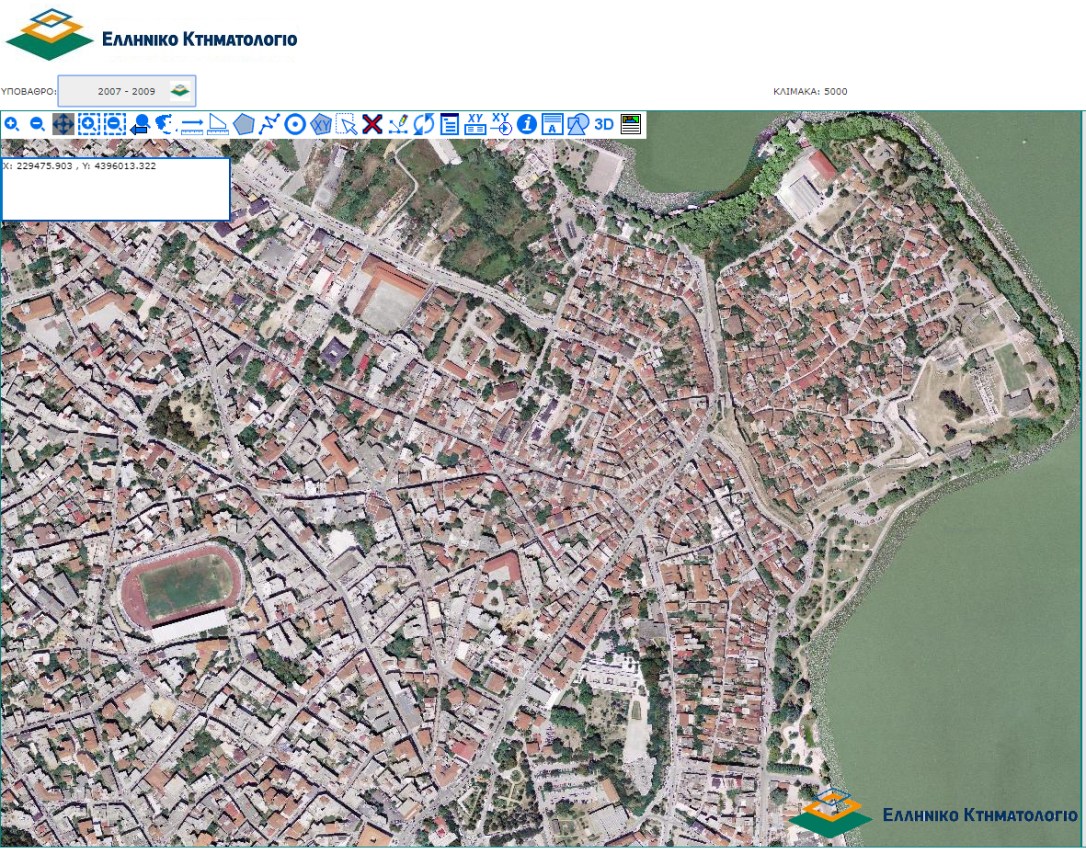
Task: Select the Zoom In magnifier tool
Action: click(x=12, y=125)
